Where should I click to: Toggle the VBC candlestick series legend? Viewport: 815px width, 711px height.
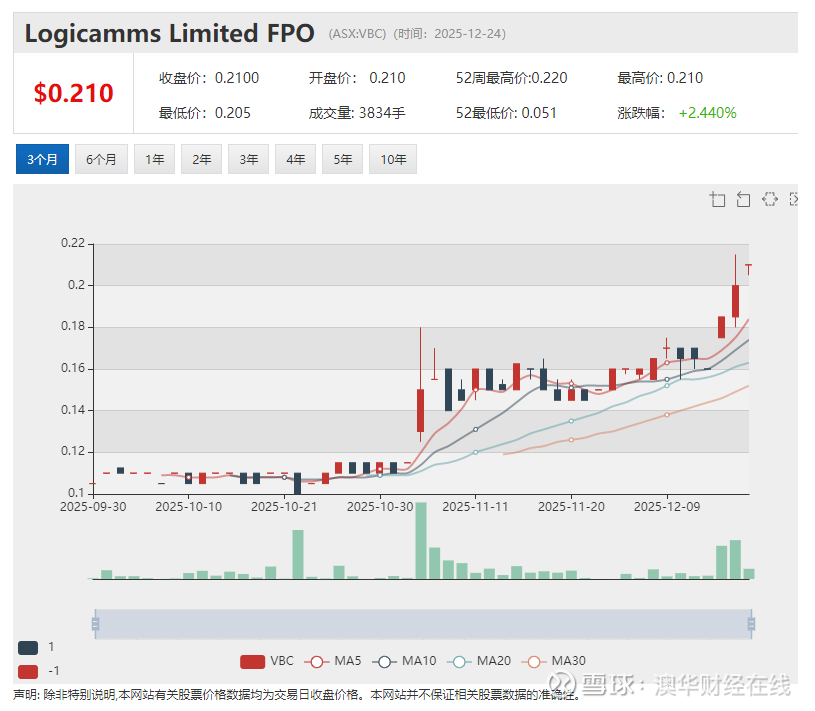(x=267, y=661)
